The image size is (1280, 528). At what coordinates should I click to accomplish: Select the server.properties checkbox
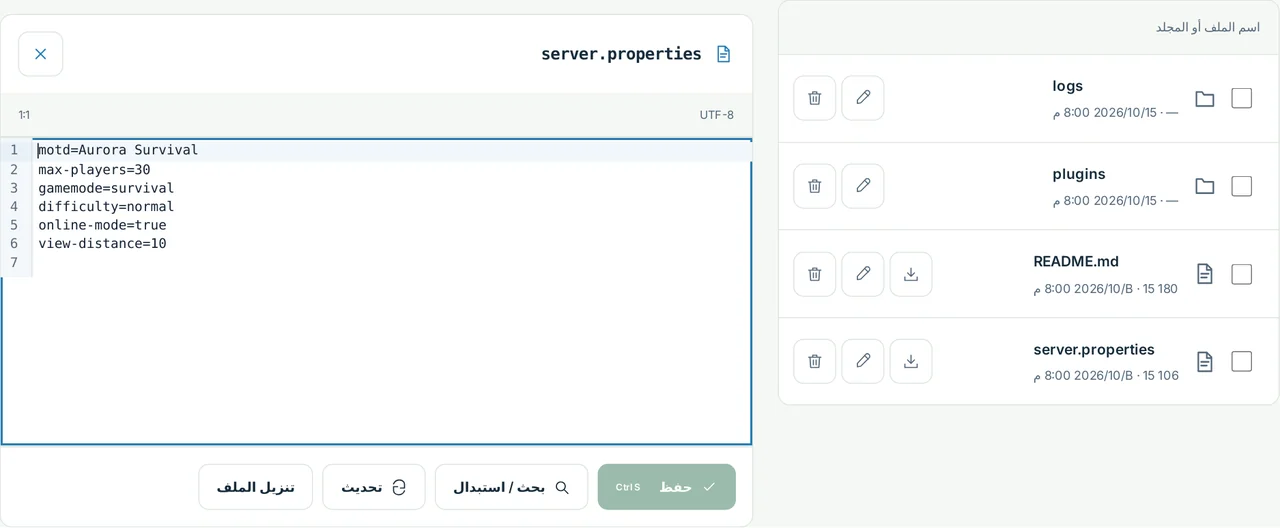(x=1242, y=361)
